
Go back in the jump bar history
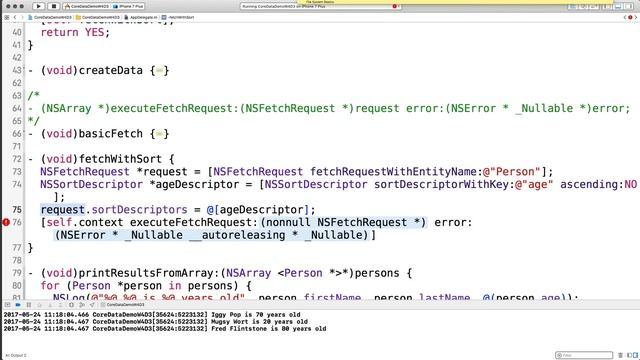tap(15, 18)
